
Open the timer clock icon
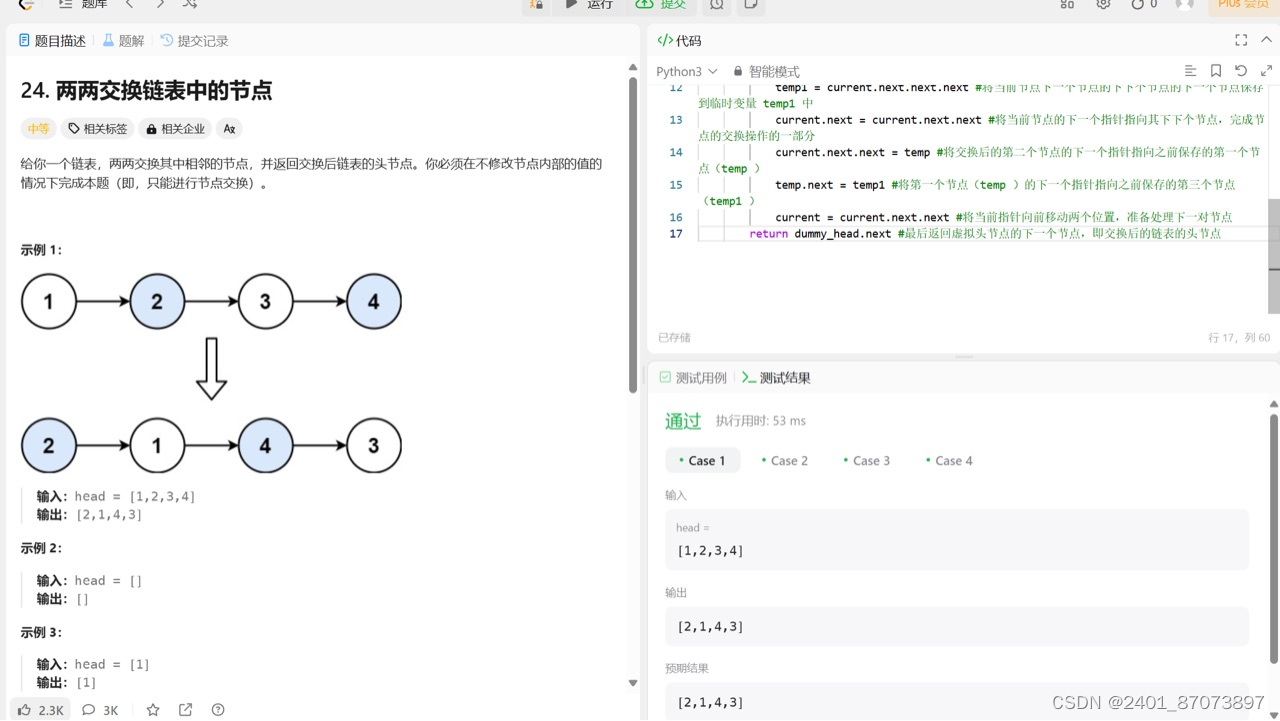coord(717,4)
